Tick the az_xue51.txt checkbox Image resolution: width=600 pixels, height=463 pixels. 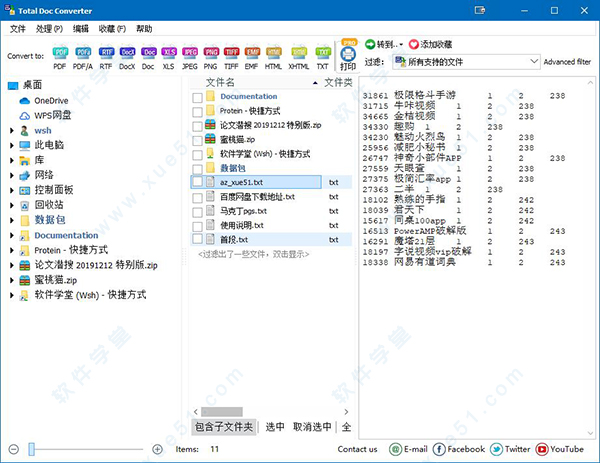point(197,181)
